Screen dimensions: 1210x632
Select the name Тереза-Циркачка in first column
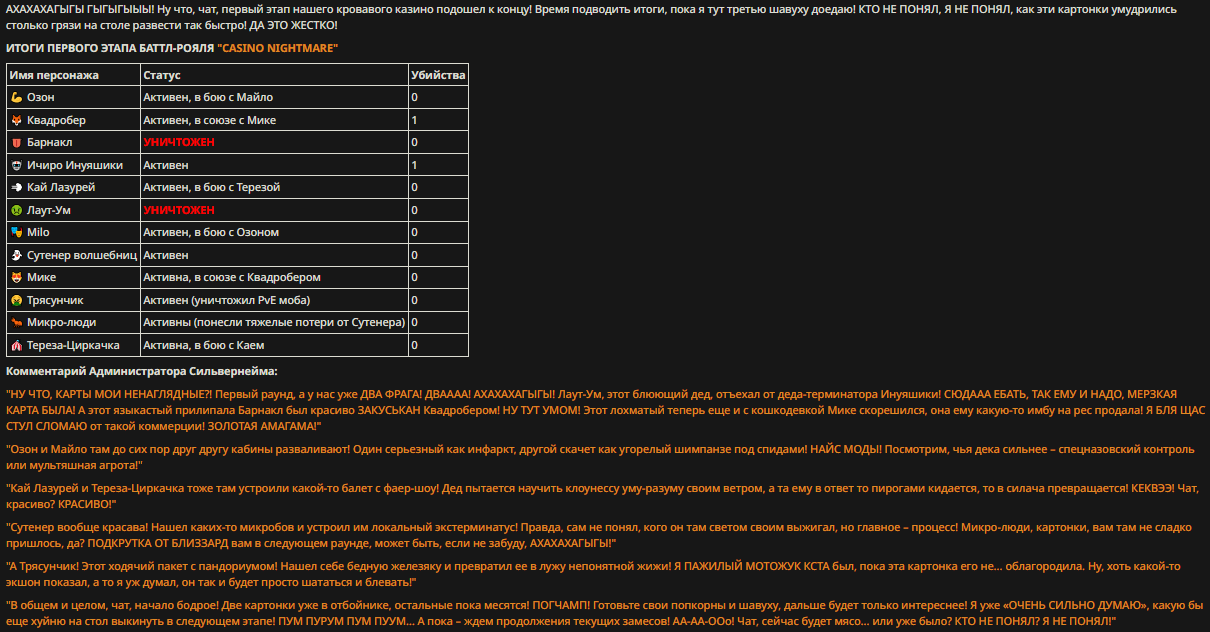pyautogui.click(x=73, y=345)
